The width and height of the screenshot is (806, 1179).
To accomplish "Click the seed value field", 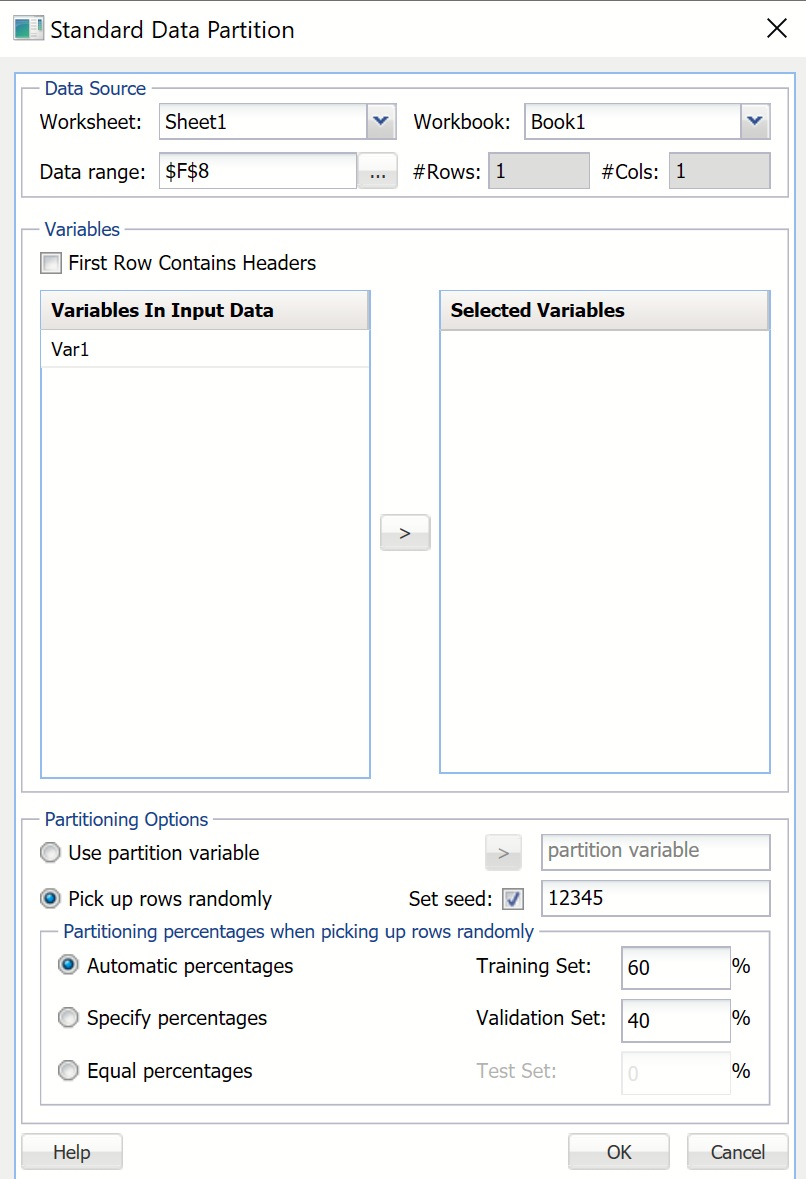I will 655,898.
